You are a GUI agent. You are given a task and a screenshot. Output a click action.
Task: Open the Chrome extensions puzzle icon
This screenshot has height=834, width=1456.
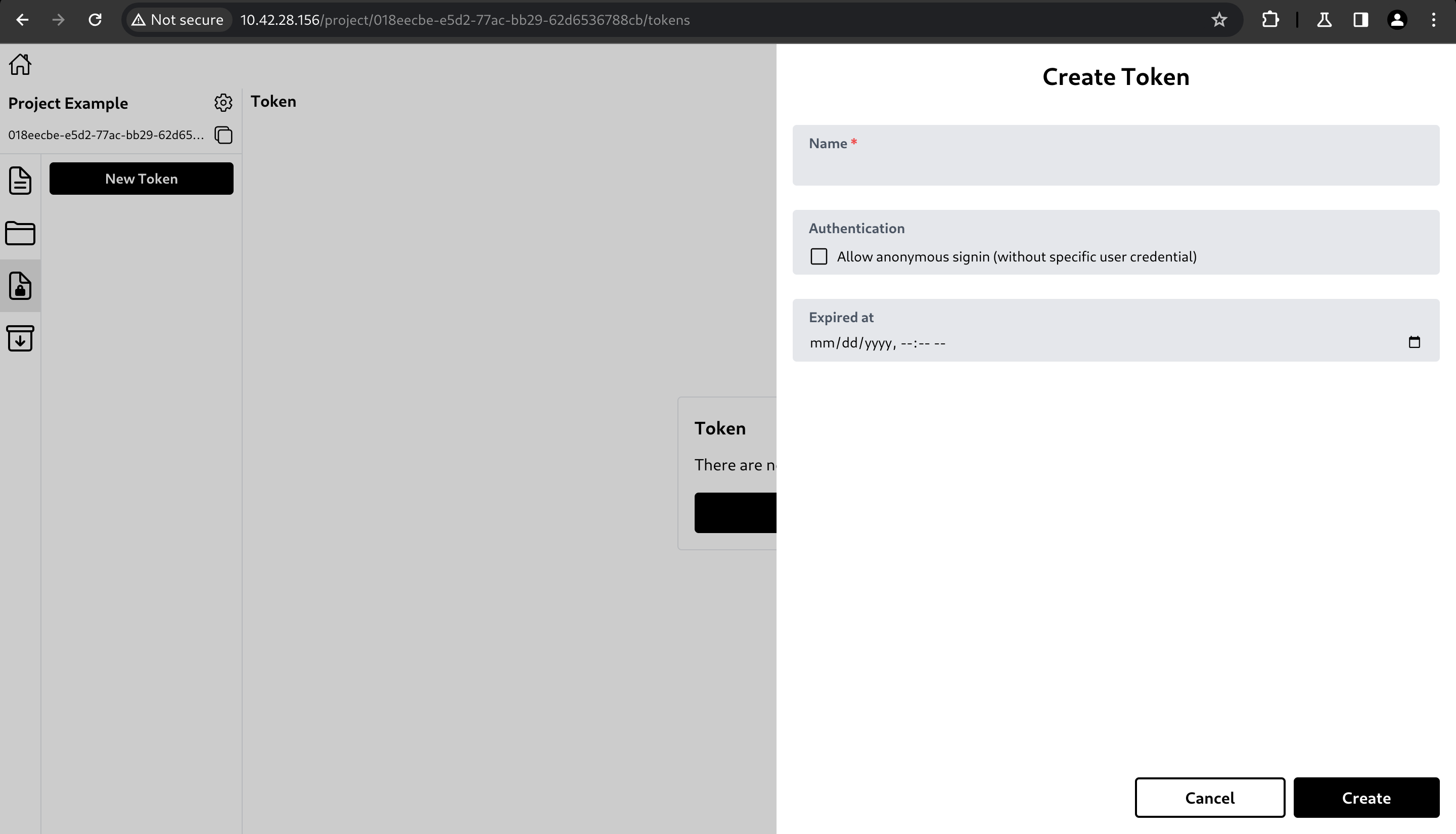click(x=1270, y=20)
